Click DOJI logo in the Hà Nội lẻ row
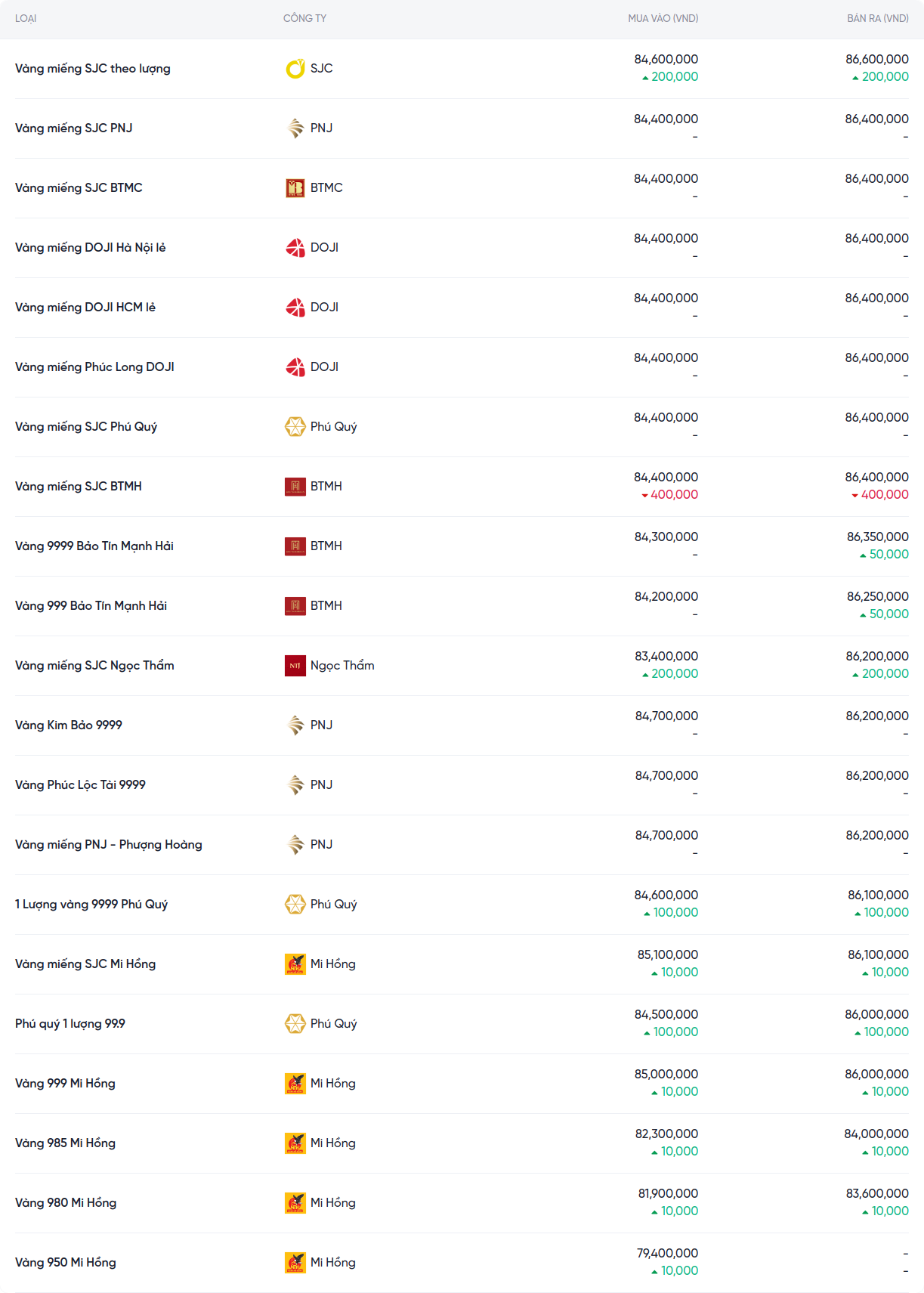924x1293 pixels. click(x=295, y=248)
